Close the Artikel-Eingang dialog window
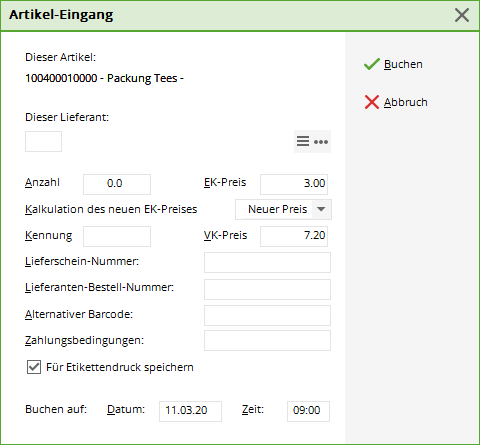 (x=462, y=15)
